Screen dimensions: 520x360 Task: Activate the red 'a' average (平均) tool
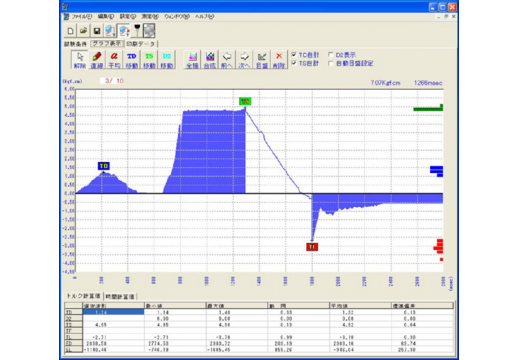pyautogui.click(x=114, y=60)
